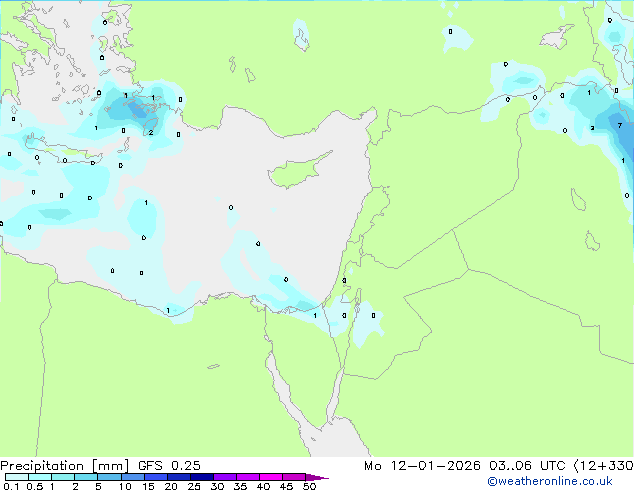
Task: Click the above-50 arrow tip of legend
Action: tap(317, 477)
